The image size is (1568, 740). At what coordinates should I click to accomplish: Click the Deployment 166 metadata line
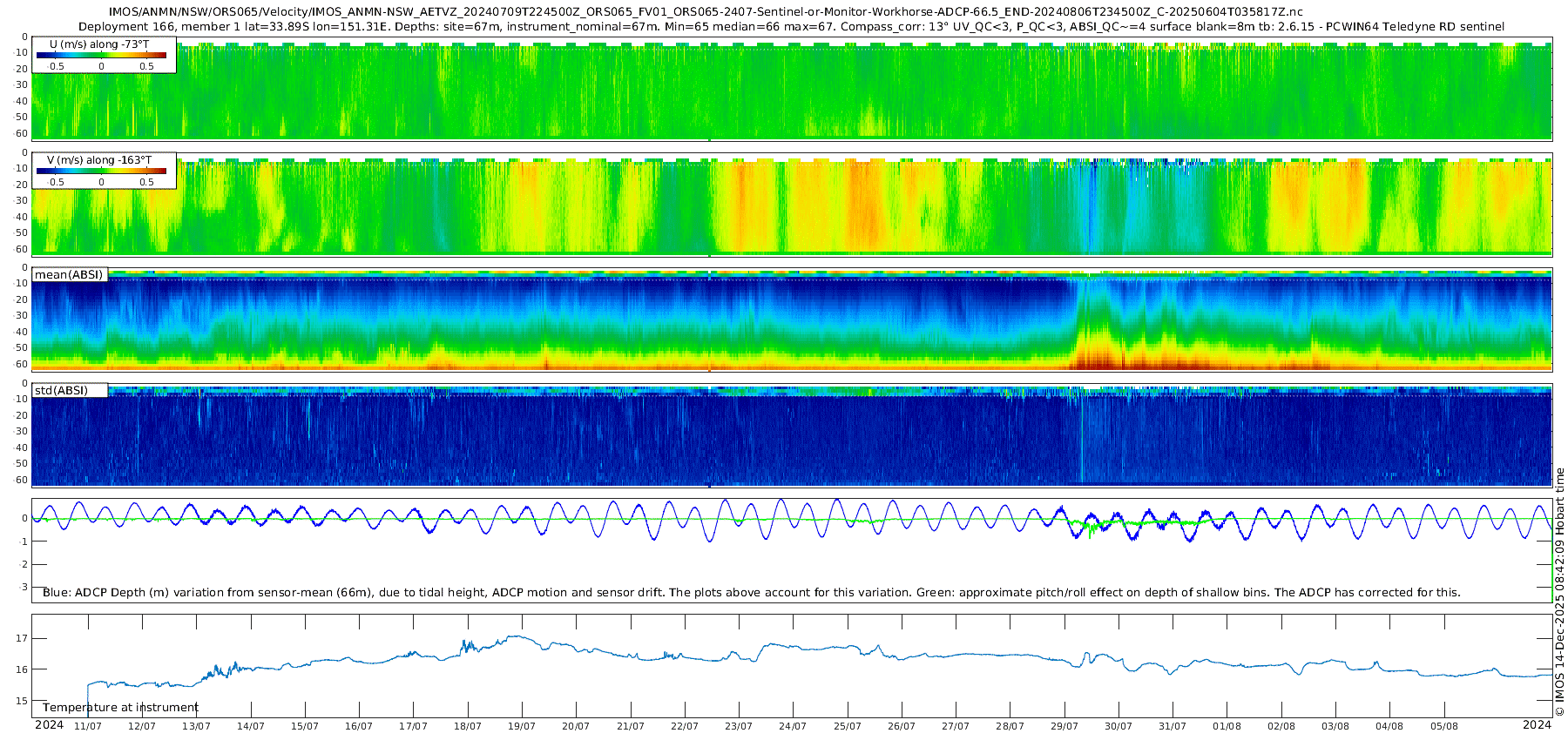791,27
